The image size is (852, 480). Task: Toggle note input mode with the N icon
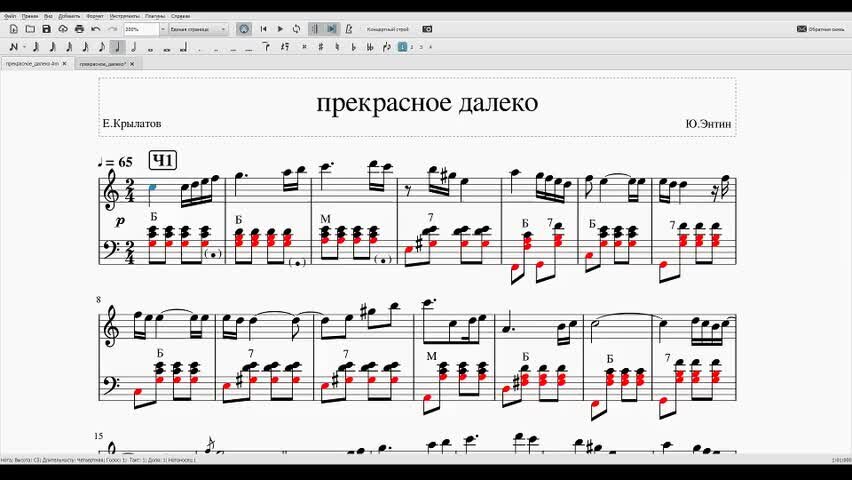tap(14, 47)
